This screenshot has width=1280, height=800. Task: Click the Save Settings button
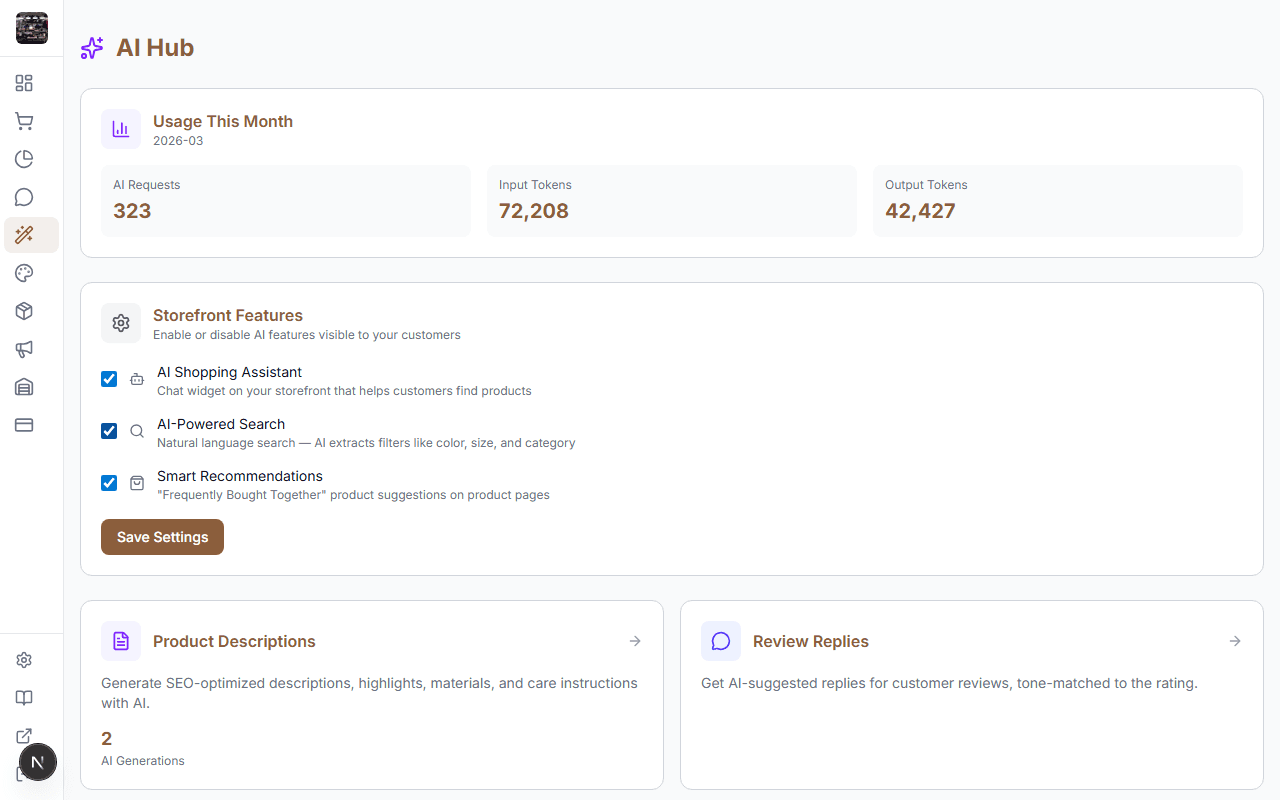pos(162,537)
